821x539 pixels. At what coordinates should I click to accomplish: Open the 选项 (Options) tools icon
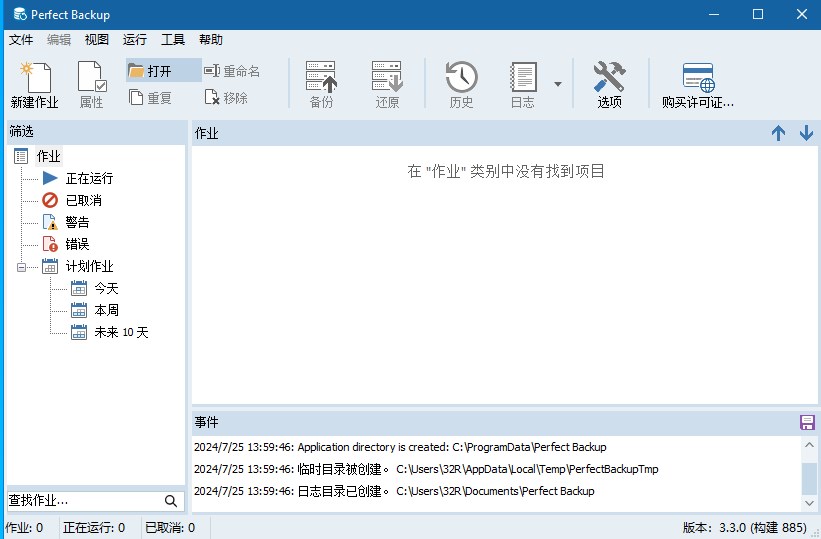609,78
